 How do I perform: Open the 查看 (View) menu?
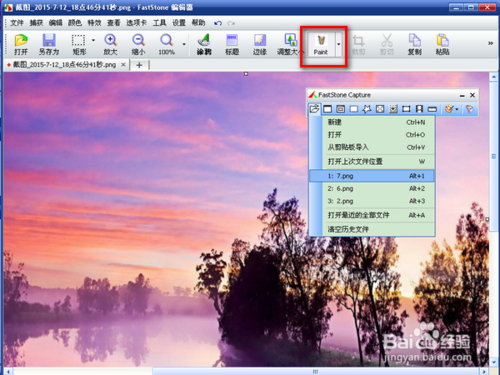pyautogui.click(x=113, y=23)
